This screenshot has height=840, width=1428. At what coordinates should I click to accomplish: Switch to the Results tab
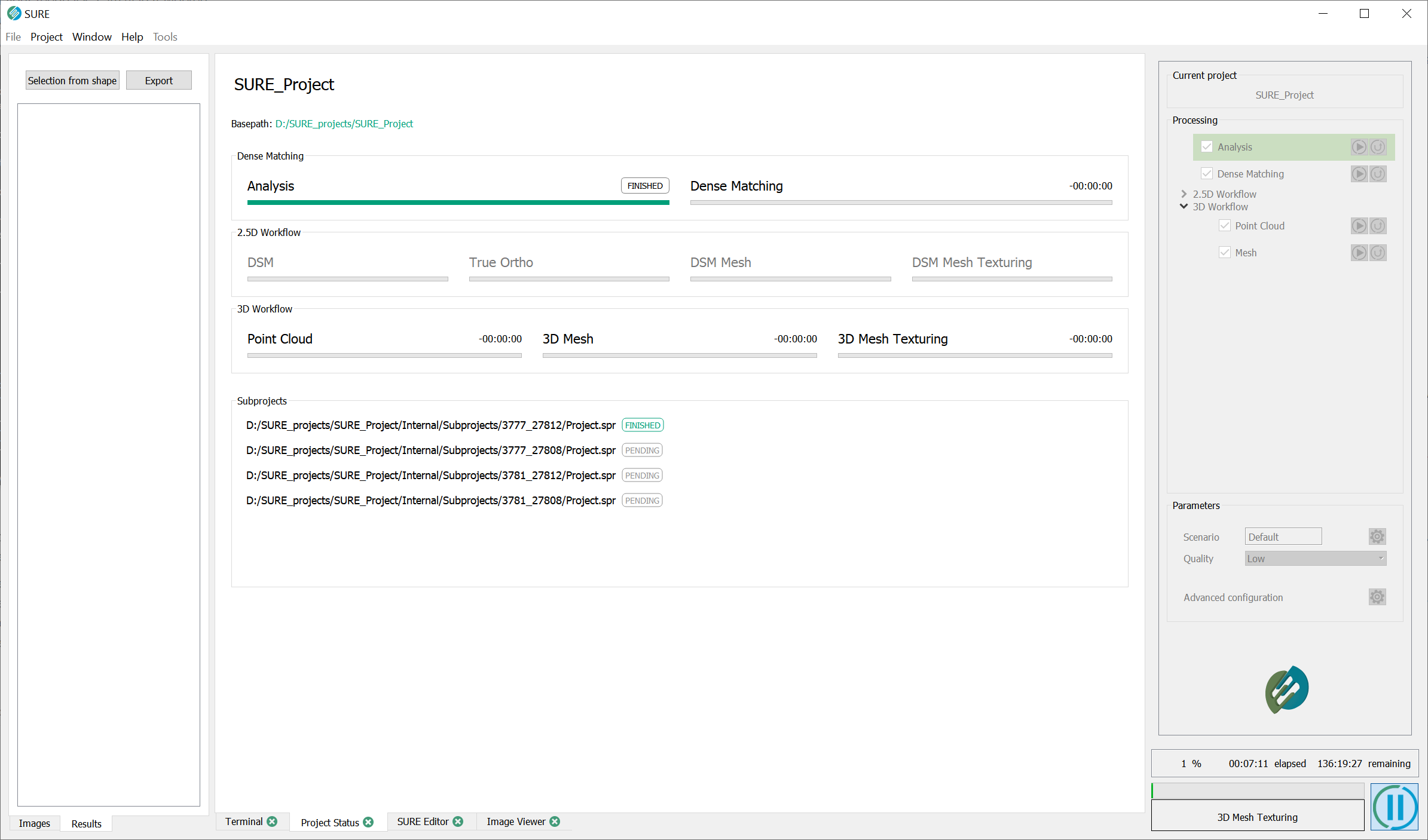pyautogui.click(x=87, y=824)
